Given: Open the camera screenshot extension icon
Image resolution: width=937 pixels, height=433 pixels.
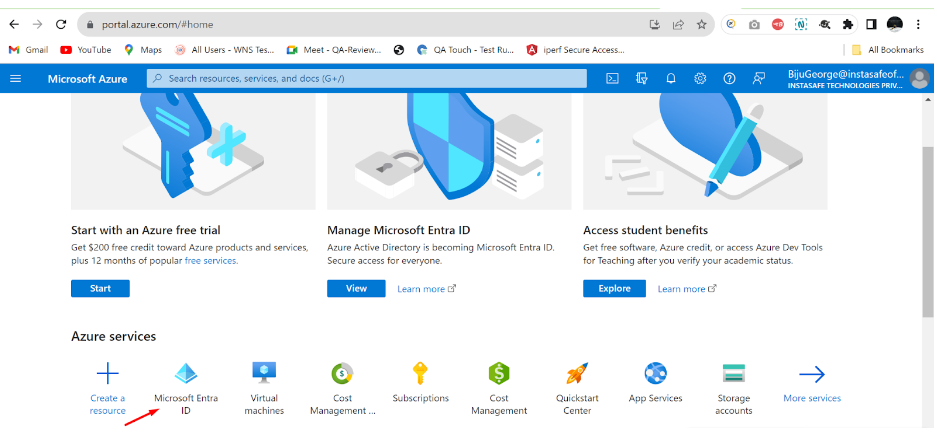Looking at the screenshot, I should click(754, 24).
